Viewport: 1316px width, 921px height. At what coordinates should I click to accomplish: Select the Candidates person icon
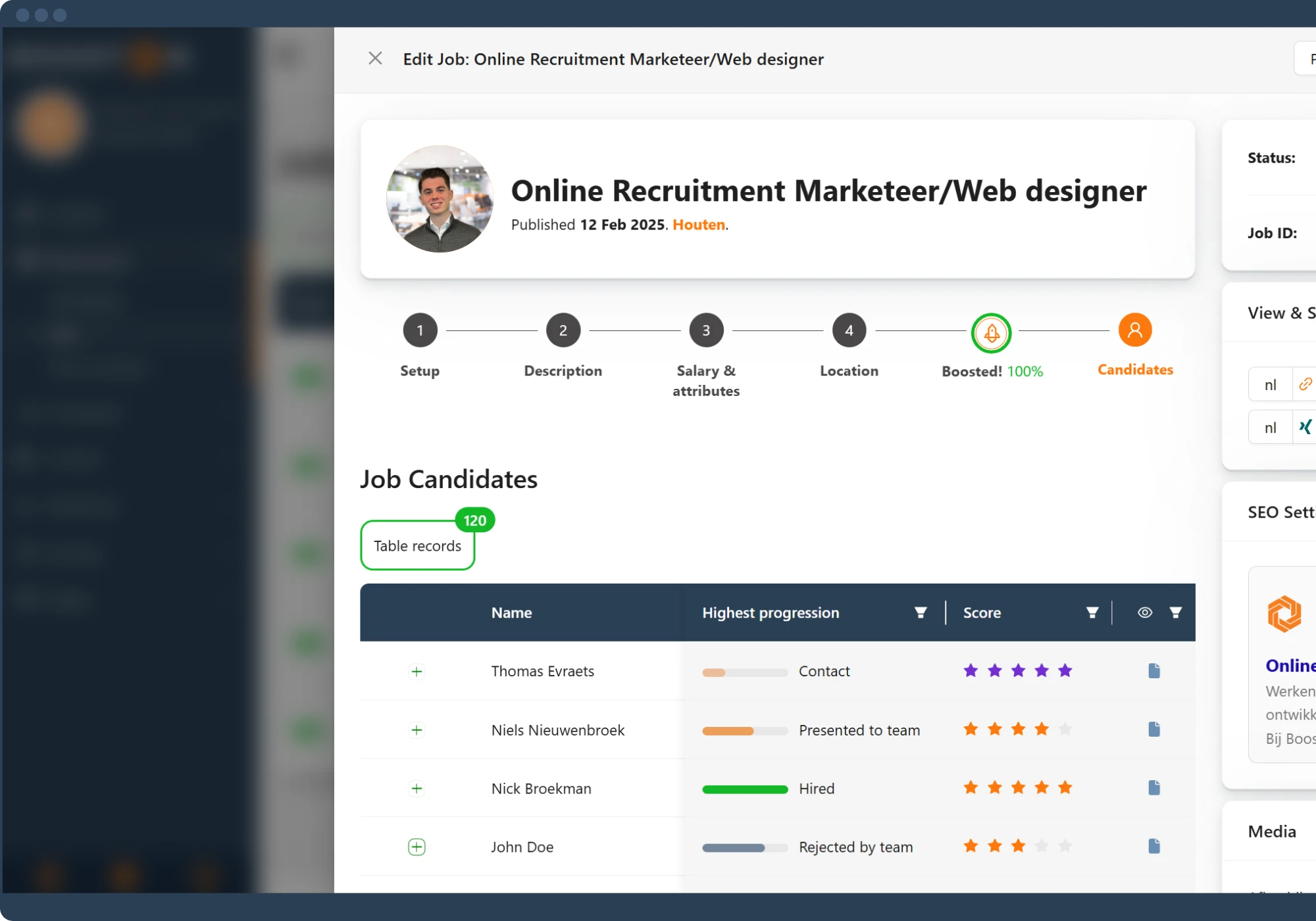tap(1134, 330)
